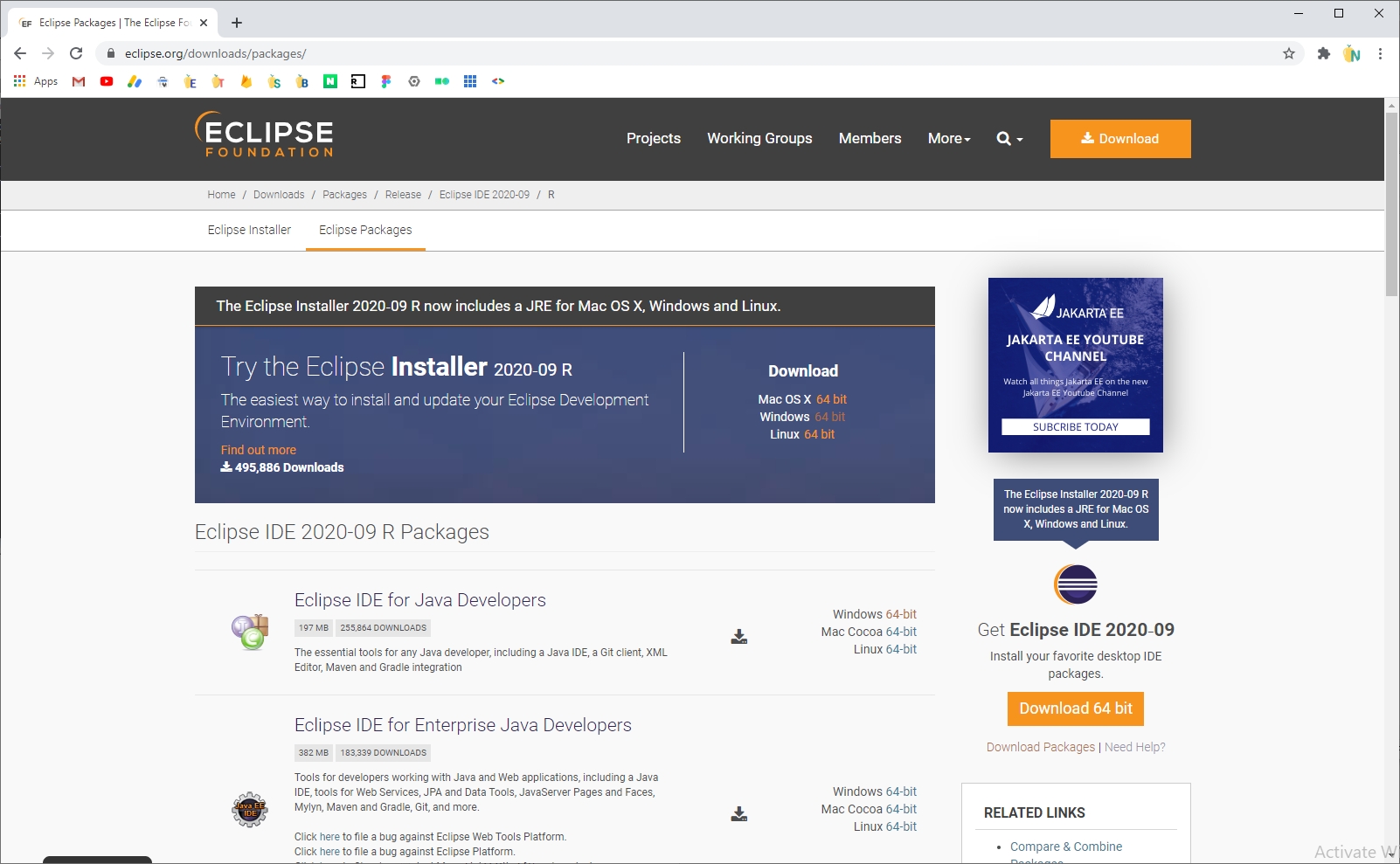Image resolution: width=1400 pixels, height=864 pixels.
Task: Click Compare & Combine related link
Action: coord(1066,847)
